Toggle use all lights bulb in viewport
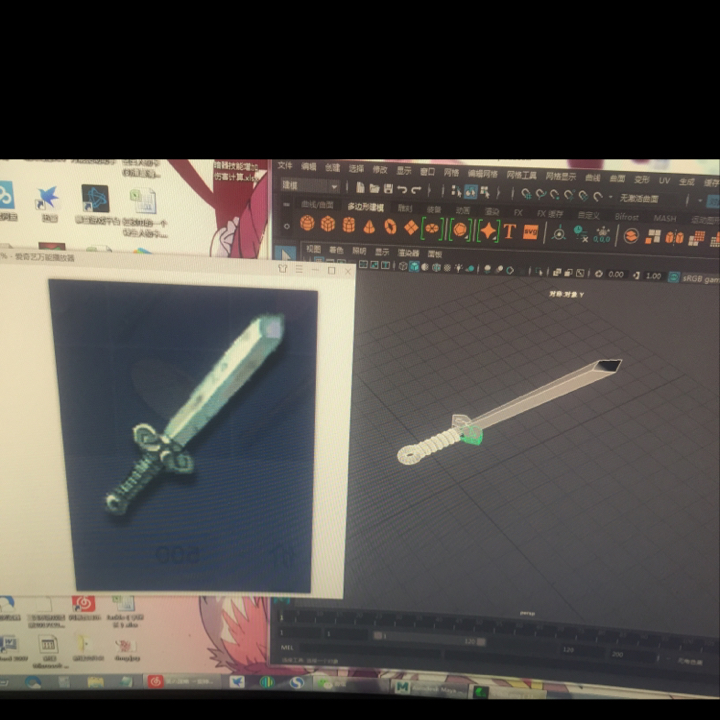 pos(458,268)
